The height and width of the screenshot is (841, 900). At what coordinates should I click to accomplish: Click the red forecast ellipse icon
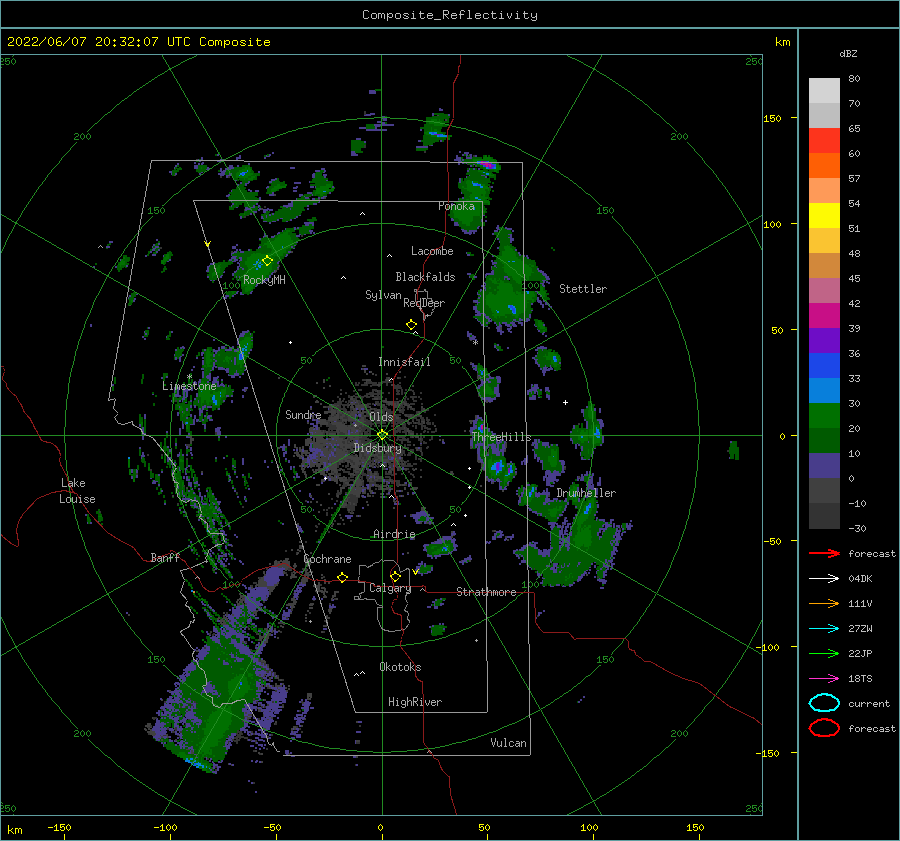[x=824, y=728]
